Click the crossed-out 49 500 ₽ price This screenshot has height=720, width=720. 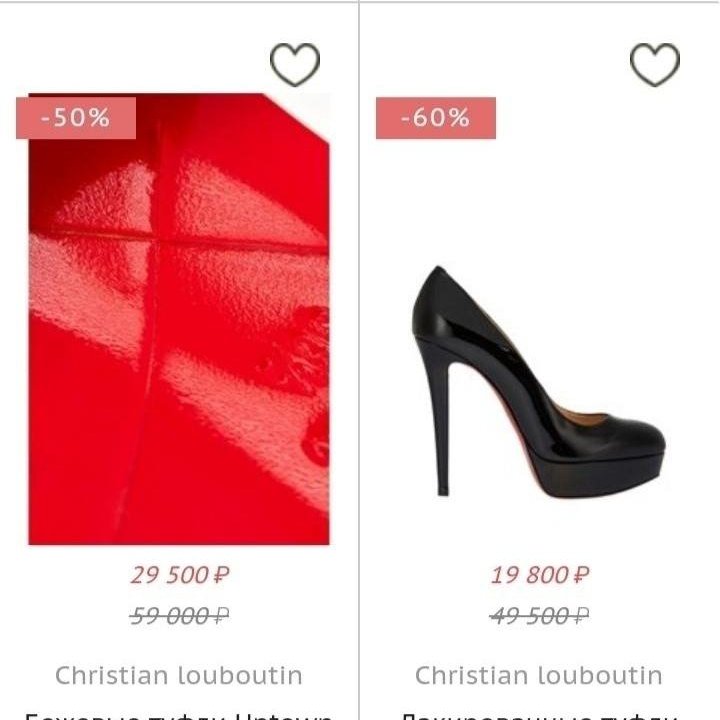[540, 616]
